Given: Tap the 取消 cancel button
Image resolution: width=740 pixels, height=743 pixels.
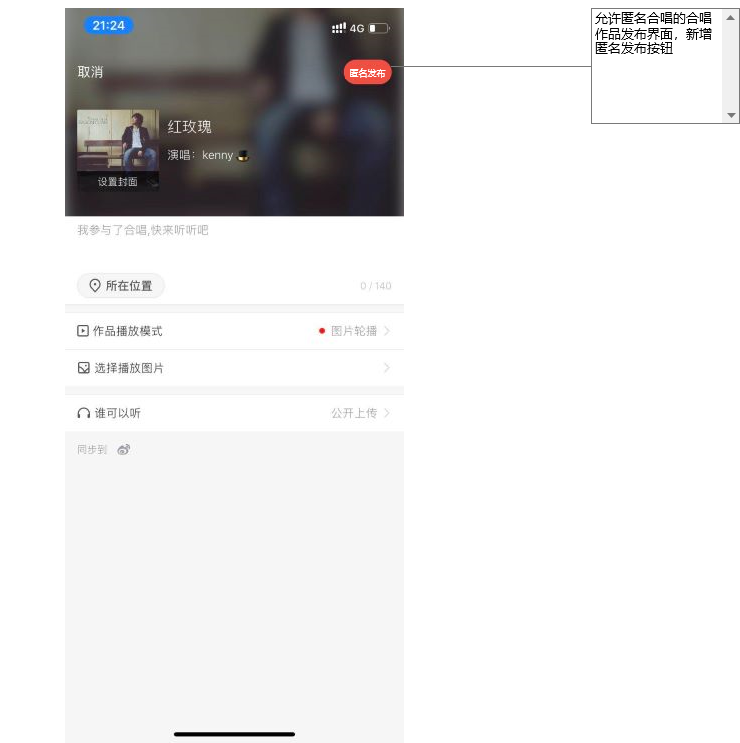Looking at the screenshot, I should (x=90, y=72).
